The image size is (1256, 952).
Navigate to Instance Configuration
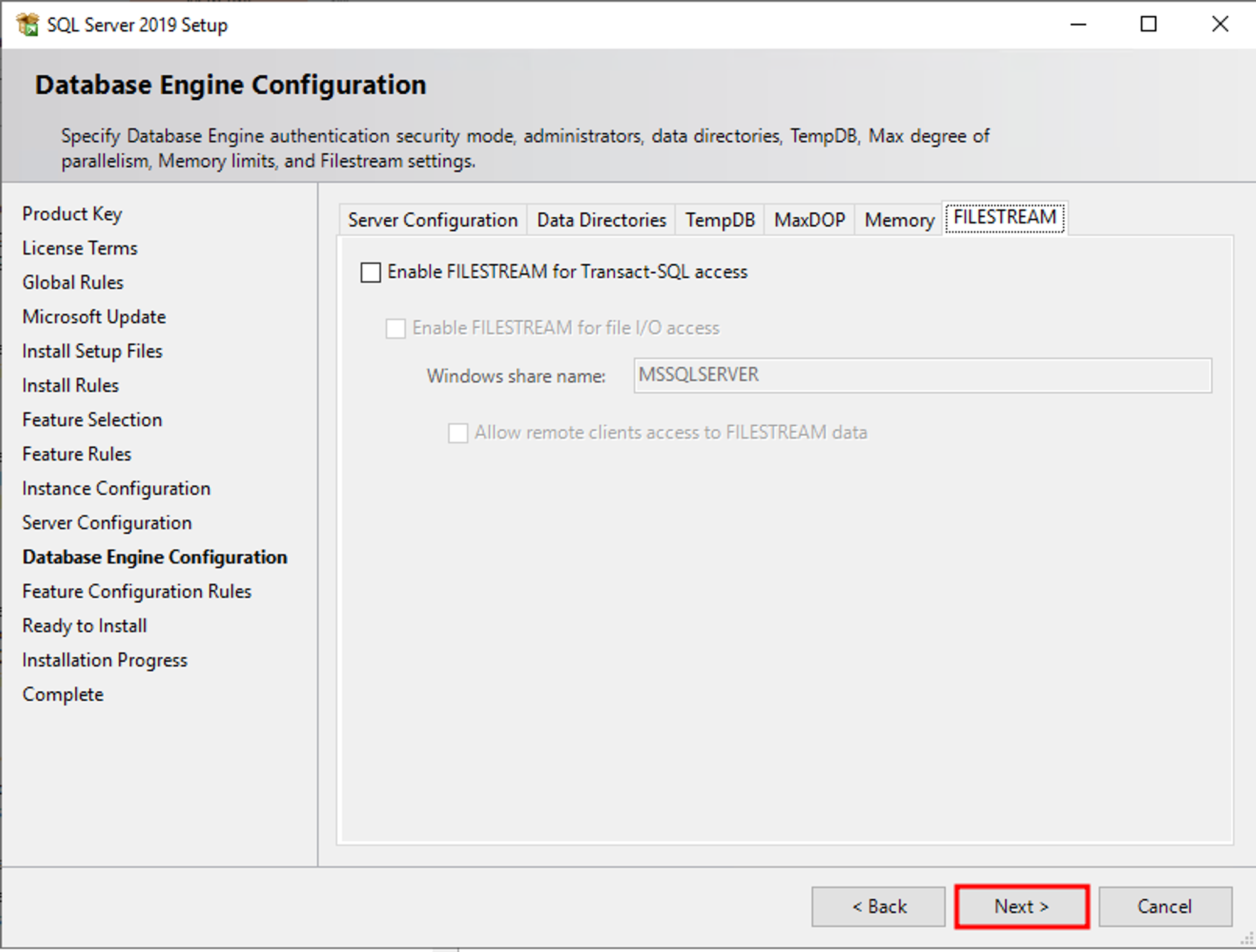tap(116, 488)
